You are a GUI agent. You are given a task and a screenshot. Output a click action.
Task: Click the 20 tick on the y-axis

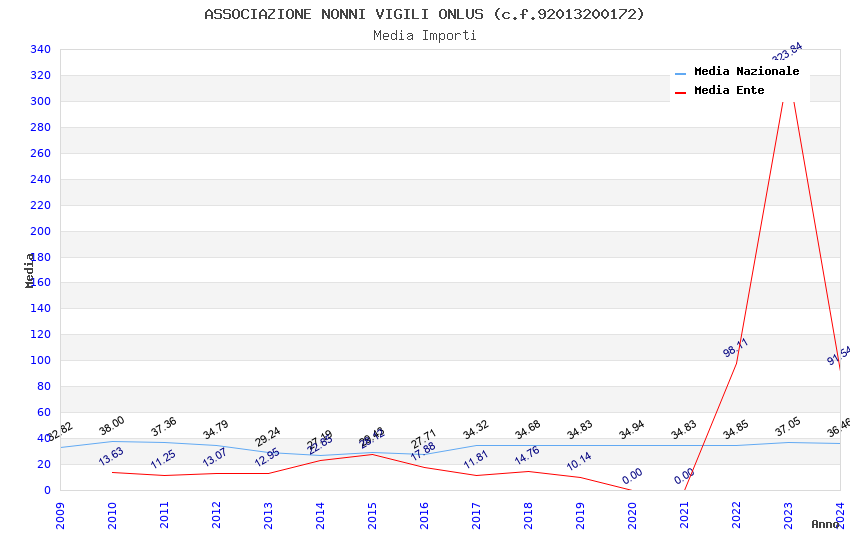[x=44, y=464]
